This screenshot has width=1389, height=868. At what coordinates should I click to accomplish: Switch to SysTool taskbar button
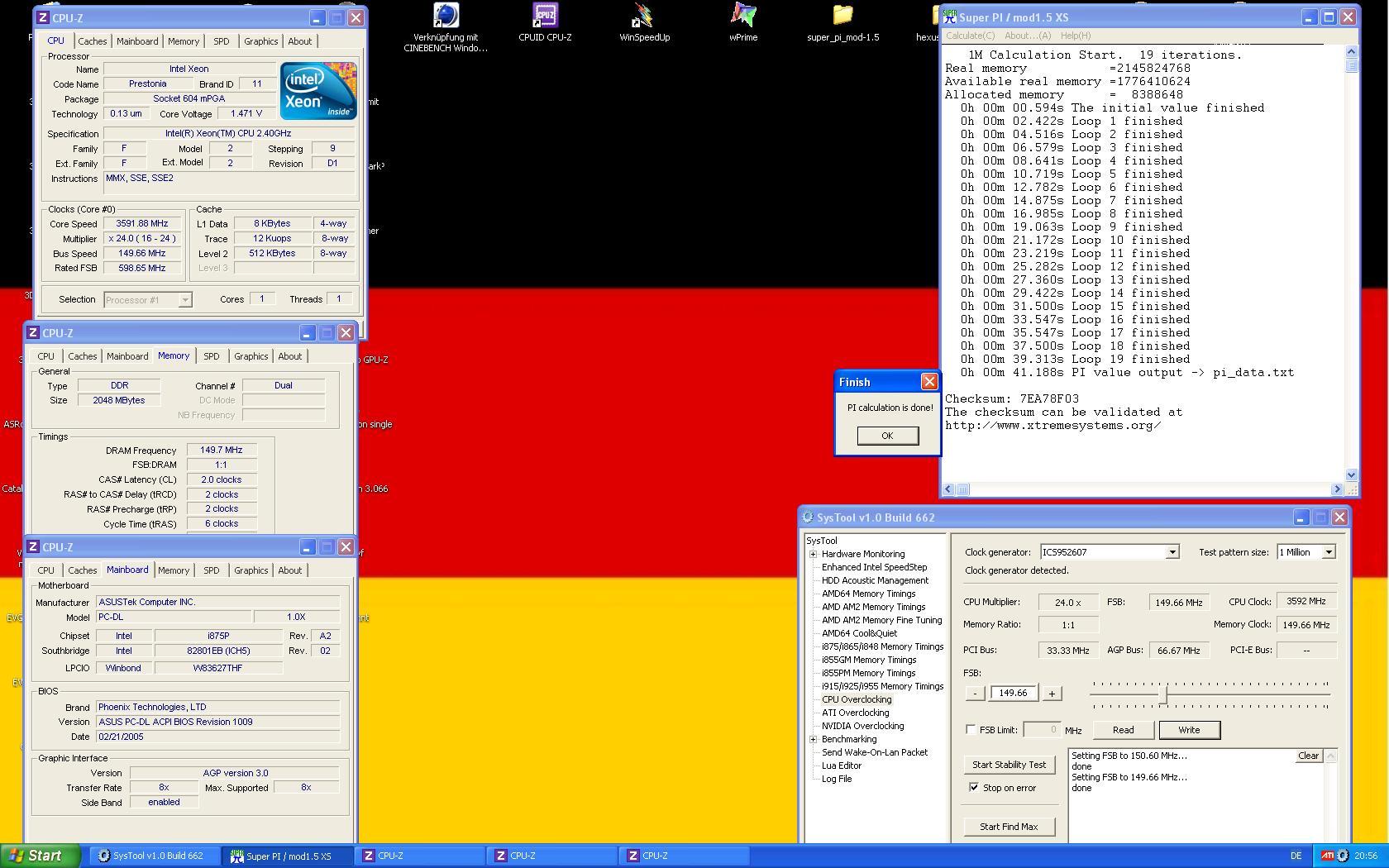[154, 856]
